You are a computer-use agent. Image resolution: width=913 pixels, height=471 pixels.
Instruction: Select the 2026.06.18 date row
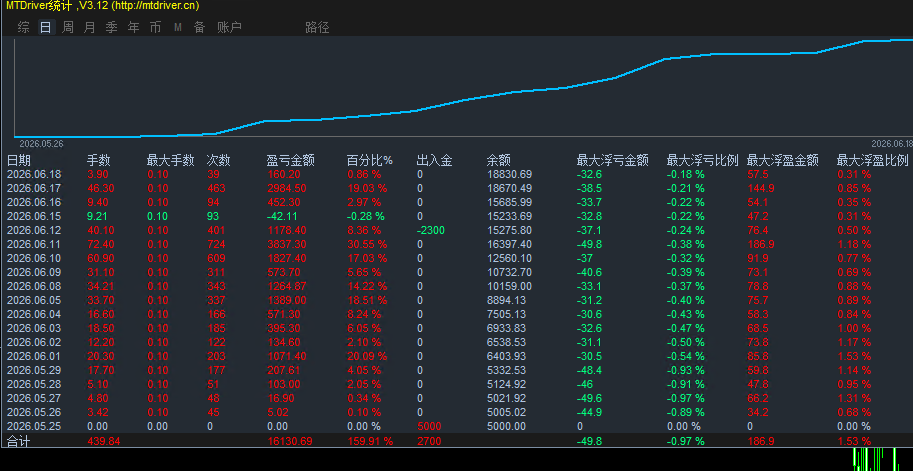click(x=34, y=175)
